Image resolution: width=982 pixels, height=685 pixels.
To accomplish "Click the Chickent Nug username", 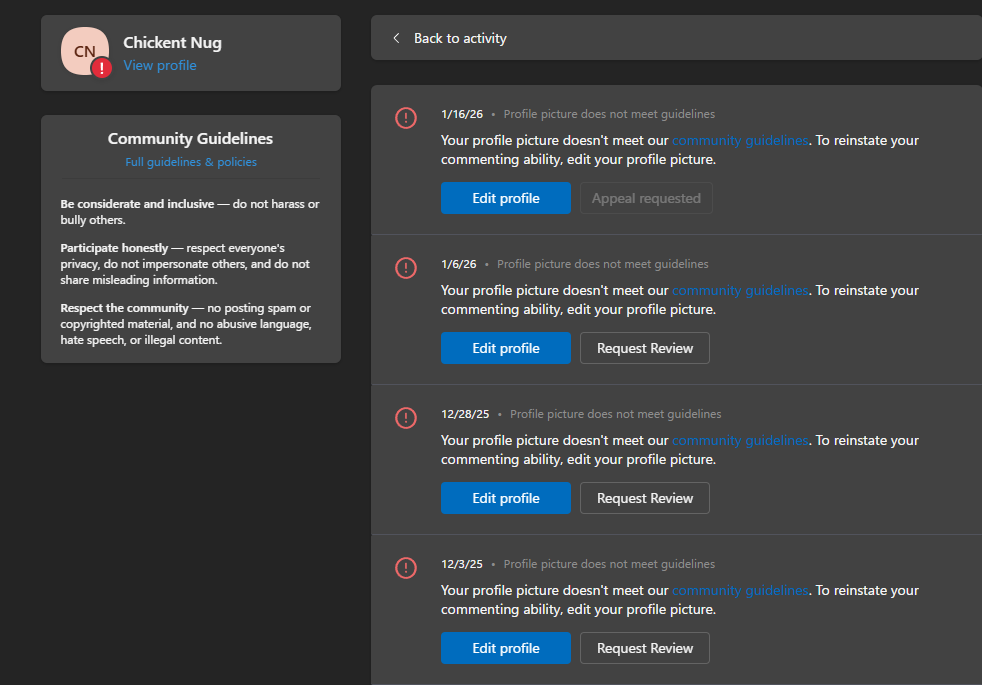I will coord(172,43).
